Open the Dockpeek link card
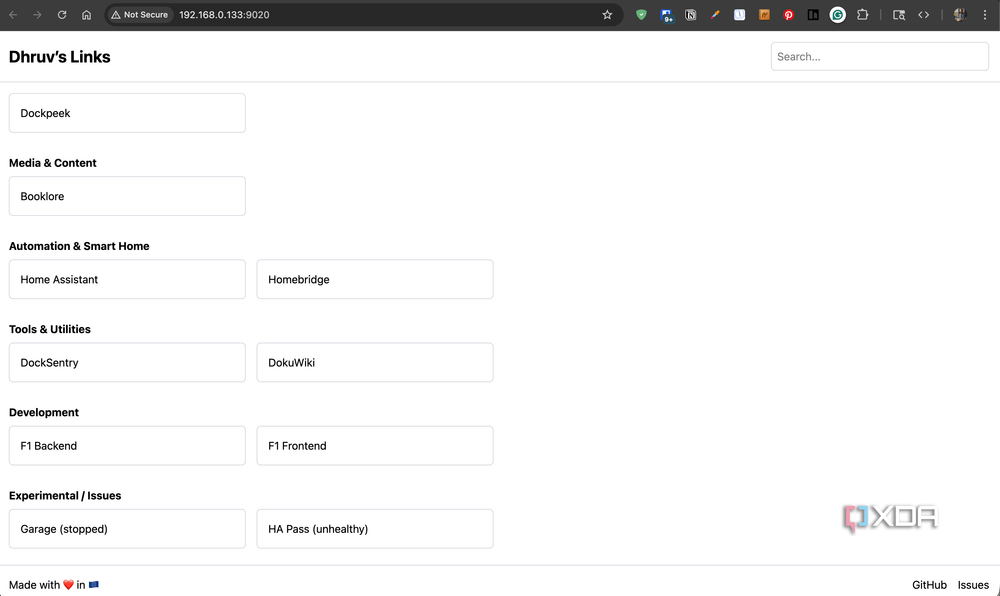 127,113
